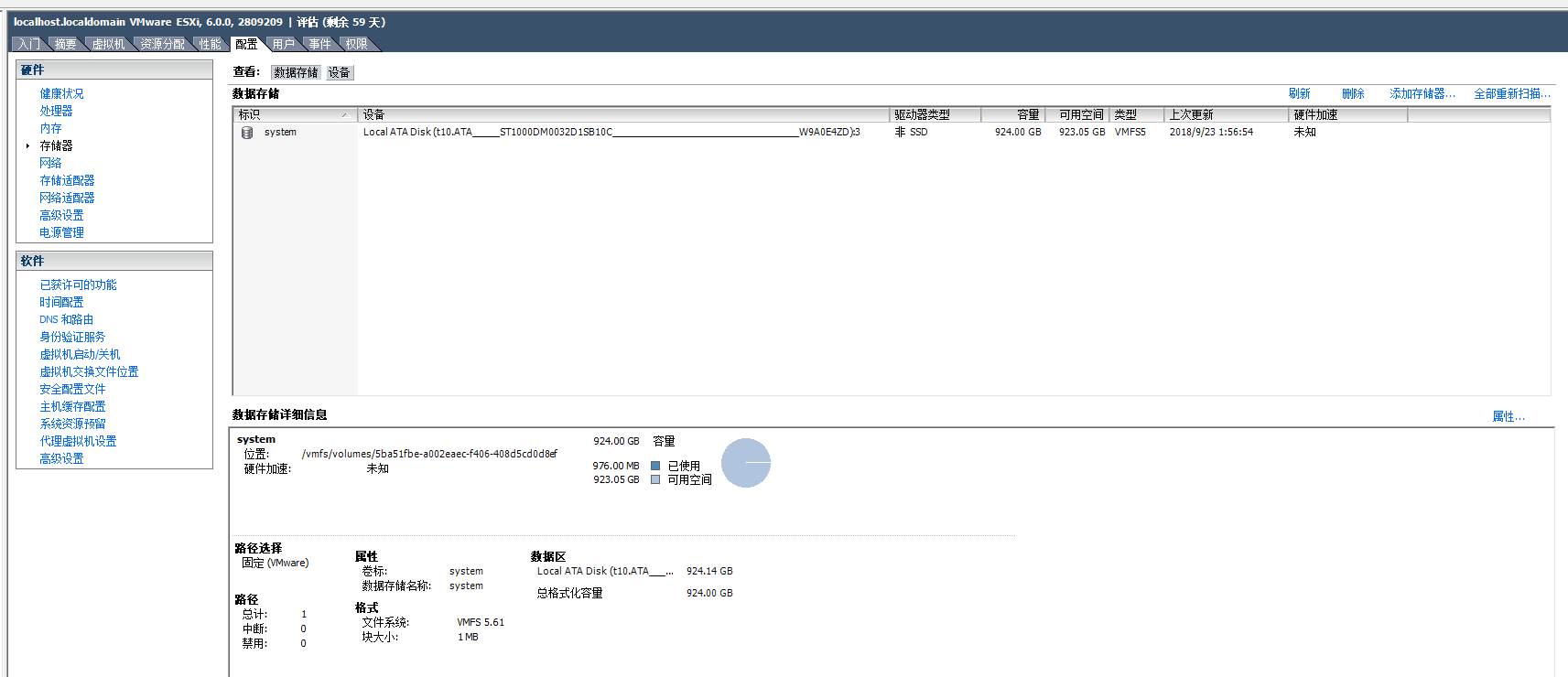The image size is (1568, 677).
Task: Switch view to 设备
Action: [x=339, y=72]
